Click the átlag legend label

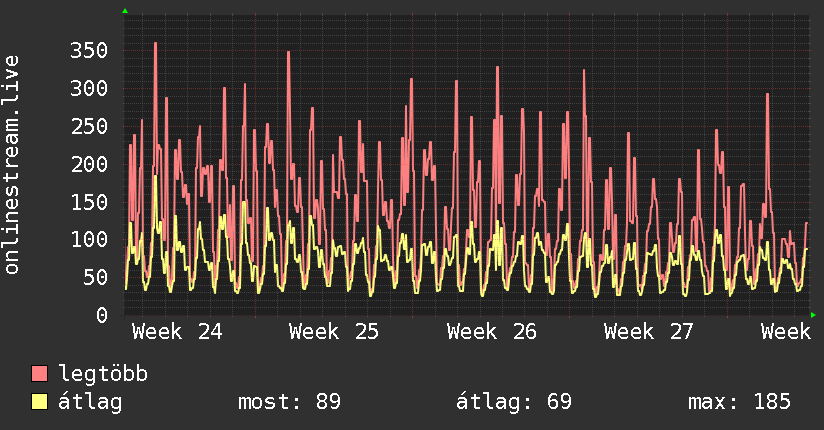tap(90, 402)
